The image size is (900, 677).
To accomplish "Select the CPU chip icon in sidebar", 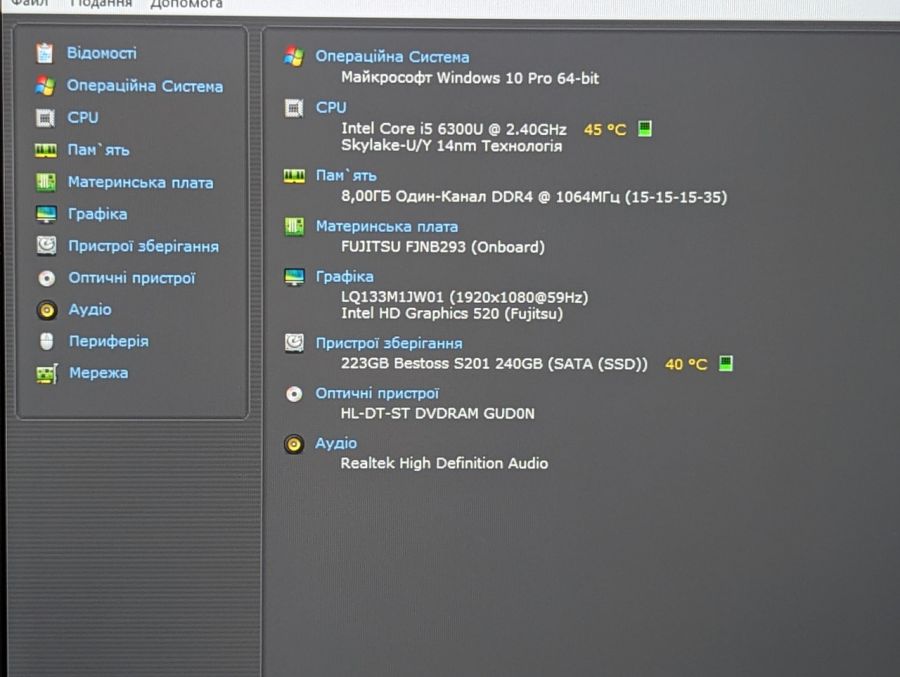I will [x=45, y=118].
